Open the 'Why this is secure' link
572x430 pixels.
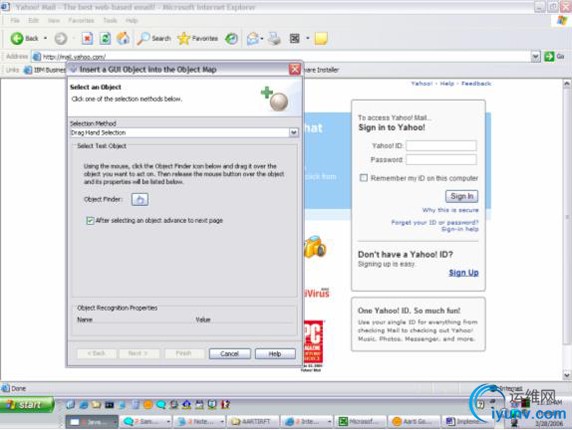pos(451,210)
